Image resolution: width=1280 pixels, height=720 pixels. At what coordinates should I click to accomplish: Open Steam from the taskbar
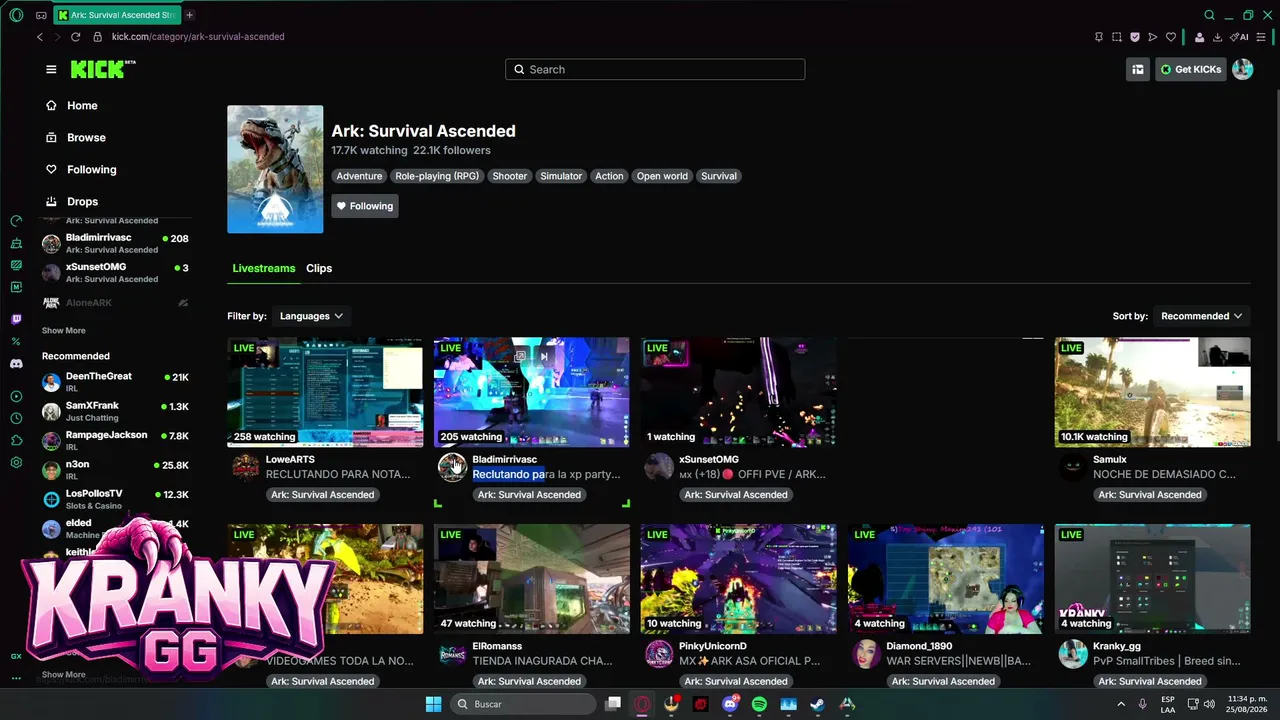(818, 704)
